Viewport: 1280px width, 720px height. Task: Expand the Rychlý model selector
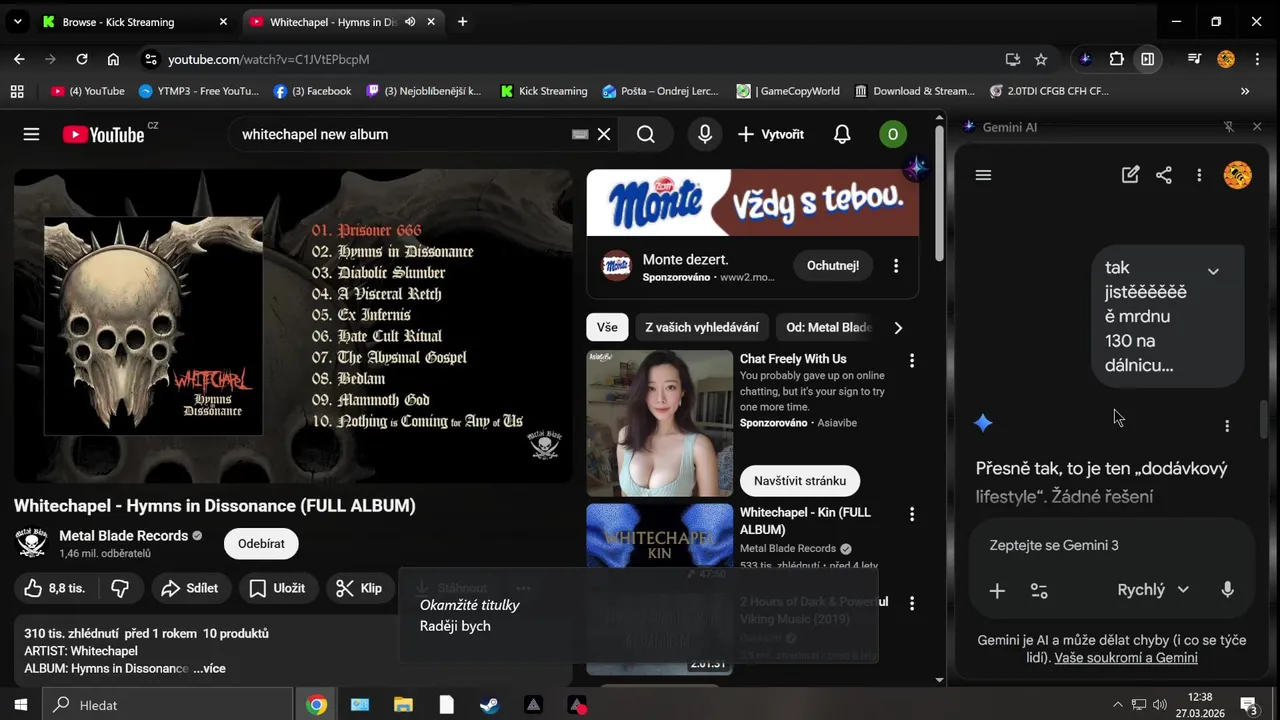click(x=1153, y=590)
